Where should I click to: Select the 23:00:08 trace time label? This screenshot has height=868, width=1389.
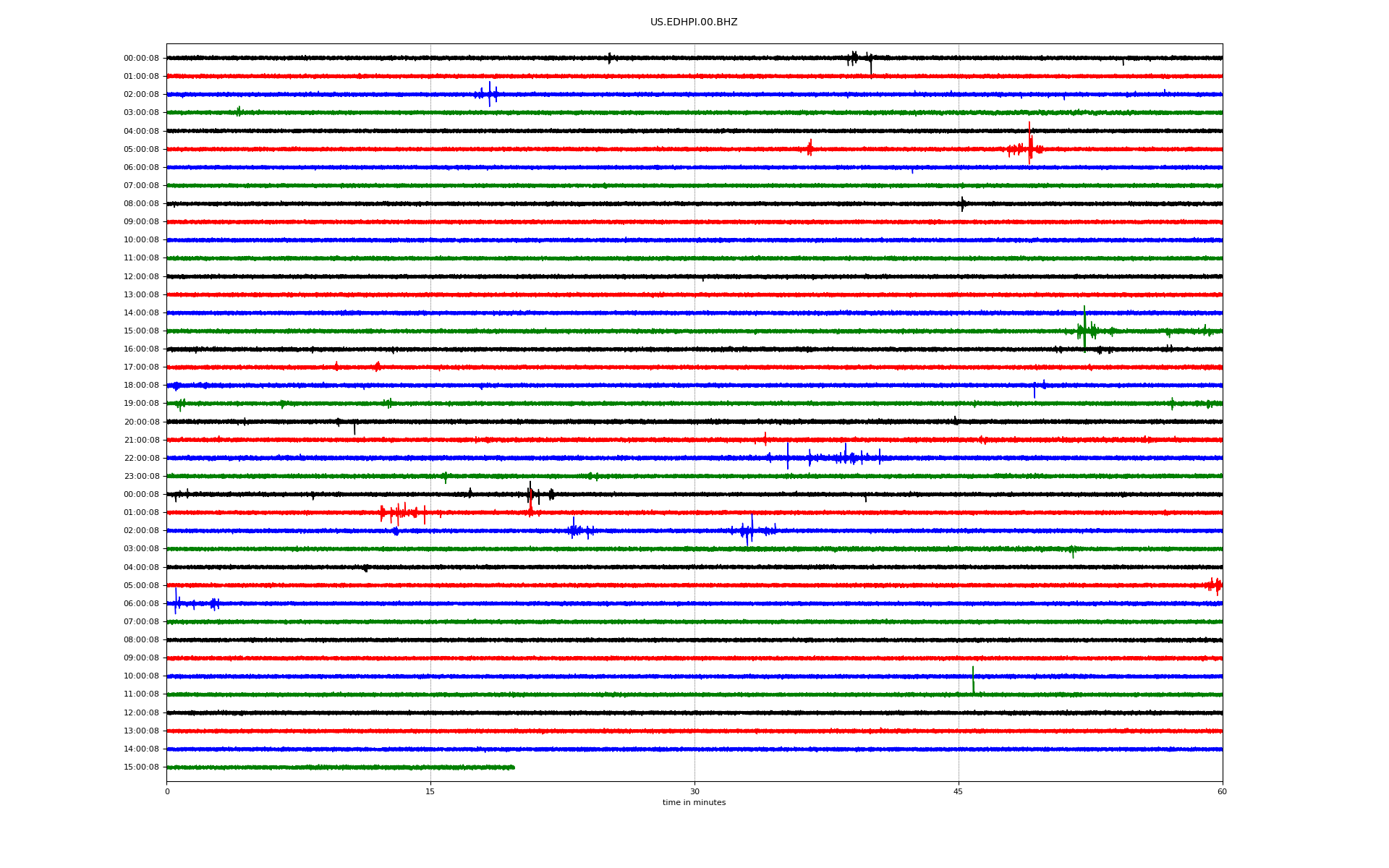(141, 476)
